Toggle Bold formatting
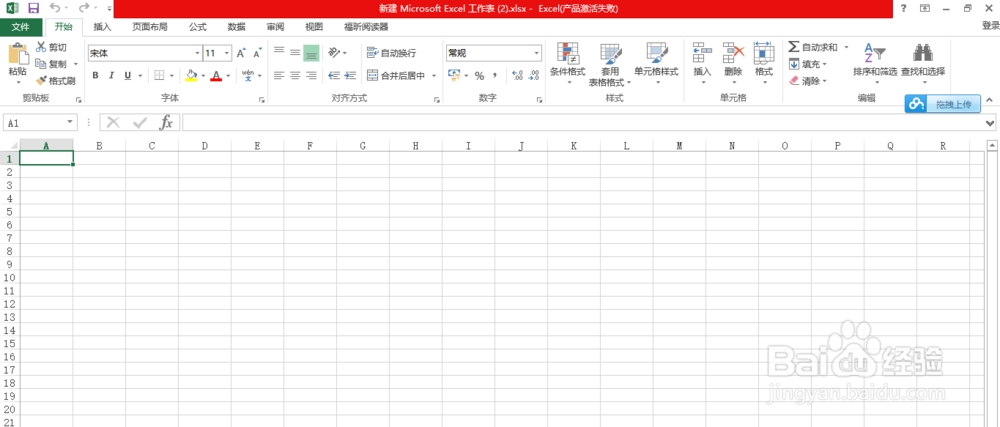 [96, 75]
